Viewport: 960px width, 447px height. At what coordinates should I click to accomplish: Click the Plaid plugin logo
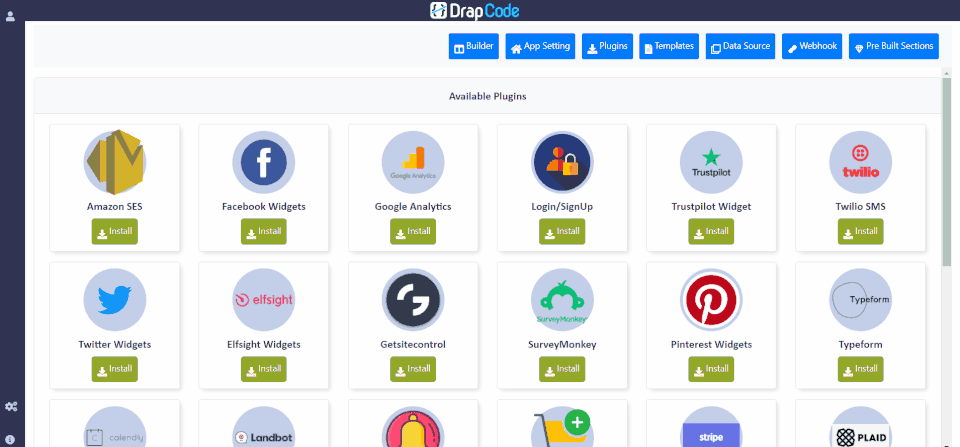[861, 427]
